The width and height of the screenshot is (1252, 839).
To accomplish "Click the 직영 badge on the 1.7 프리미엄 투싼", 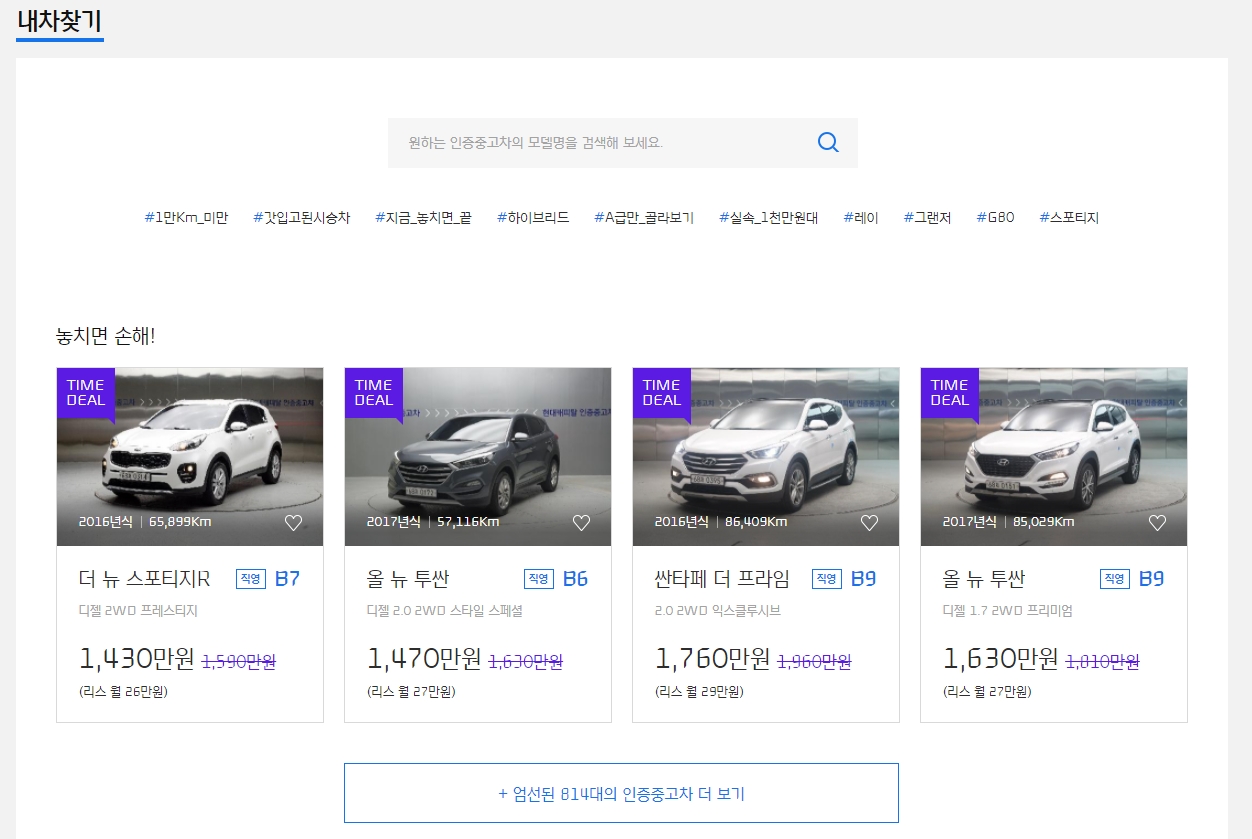I will point(1115,579).
